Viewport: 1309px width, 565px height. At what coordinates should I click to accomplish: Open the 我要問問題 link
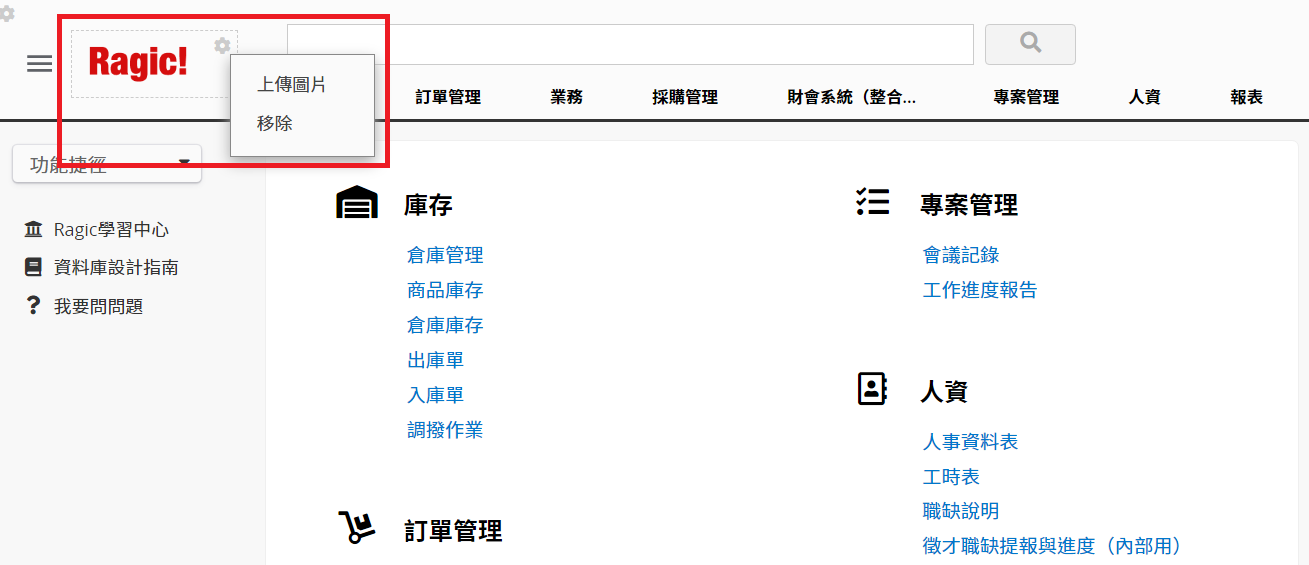99,306
